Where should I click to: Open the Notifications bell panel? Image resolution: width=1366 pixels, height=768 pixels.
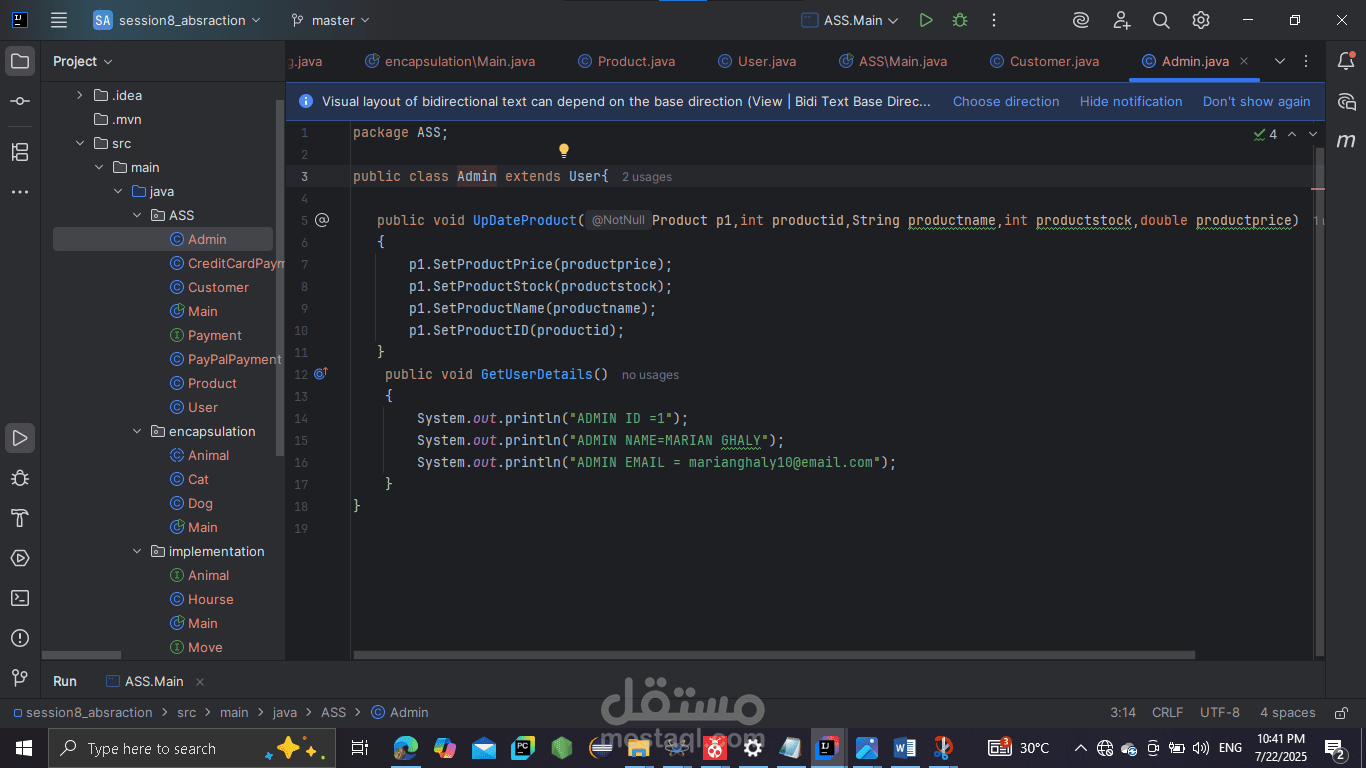pyautogui.click(x=1346, y=61)
